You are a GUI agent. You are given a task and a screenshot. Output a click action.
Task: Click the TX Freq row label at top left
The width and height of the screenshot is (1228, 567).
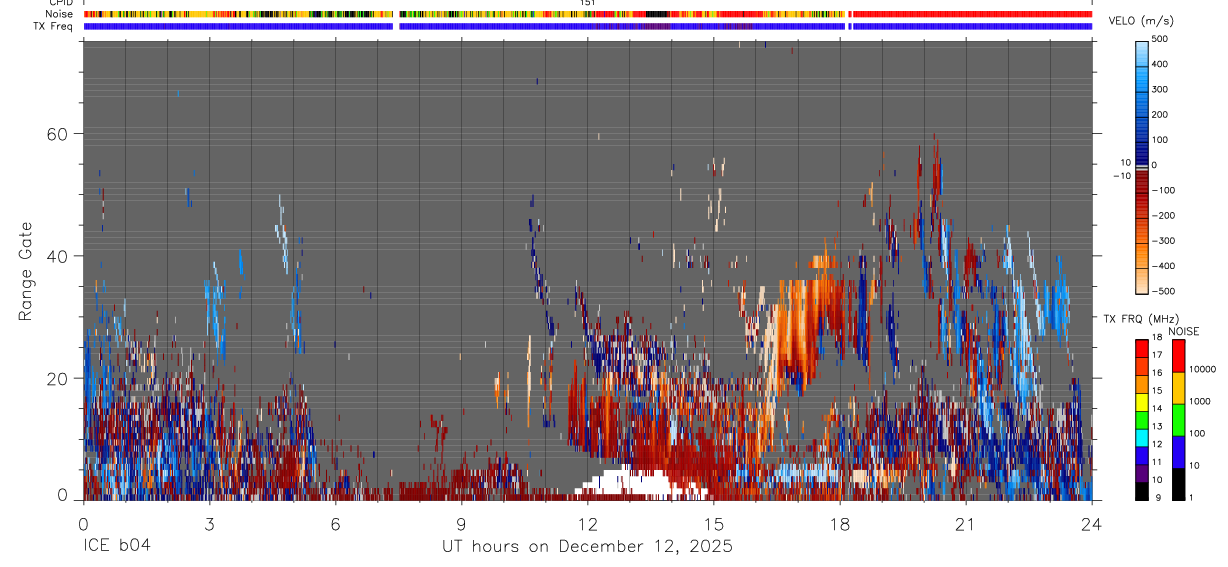[x=53, y=26]
